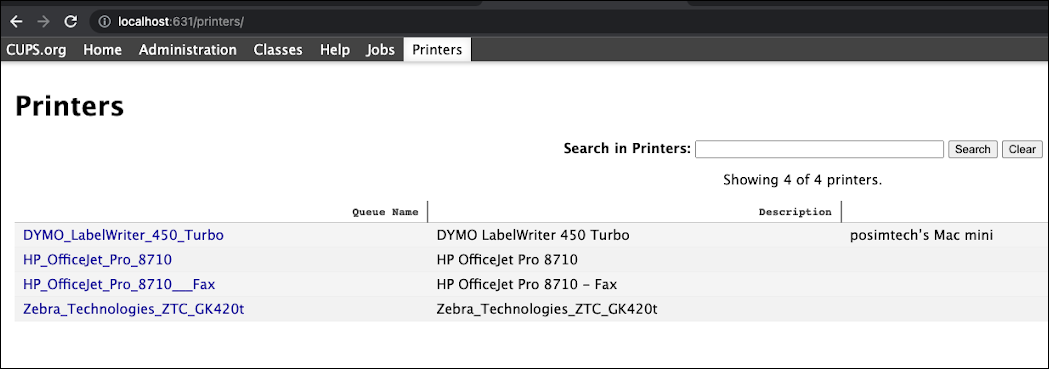Select the HP OfficeJet Pro 8710 - Fax description
The image size is (1049, 369).
(x=527, y=284)
